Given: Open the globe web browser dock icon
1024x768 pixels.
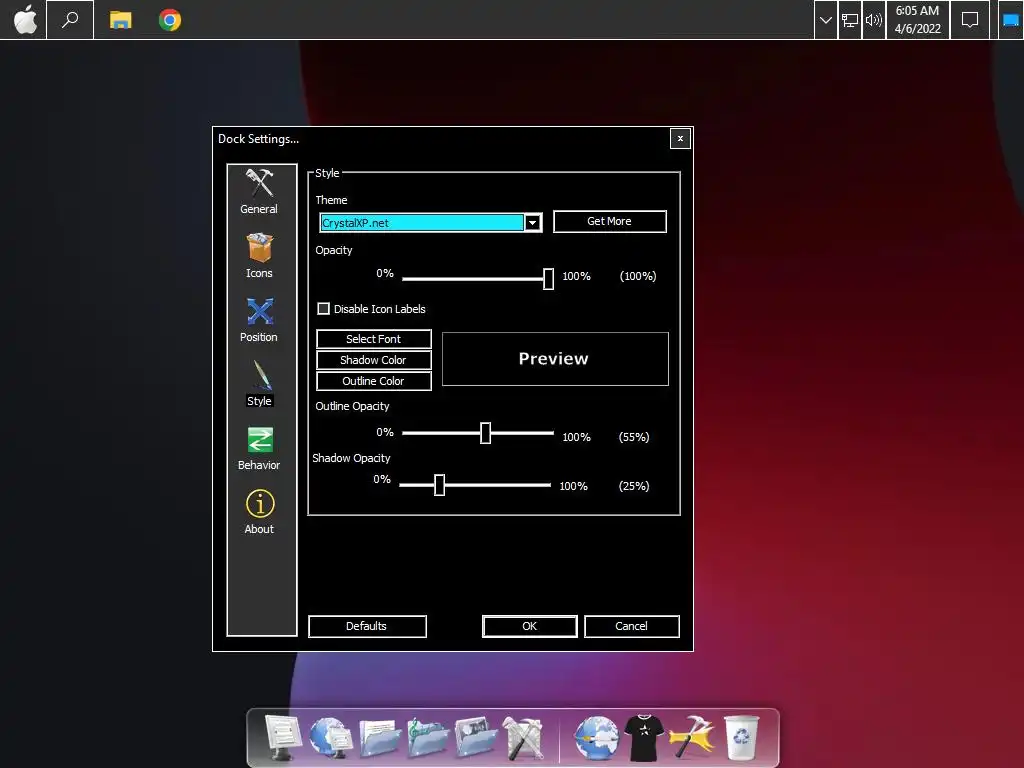Looking at the screenshot, I should [x=596, y=738].
